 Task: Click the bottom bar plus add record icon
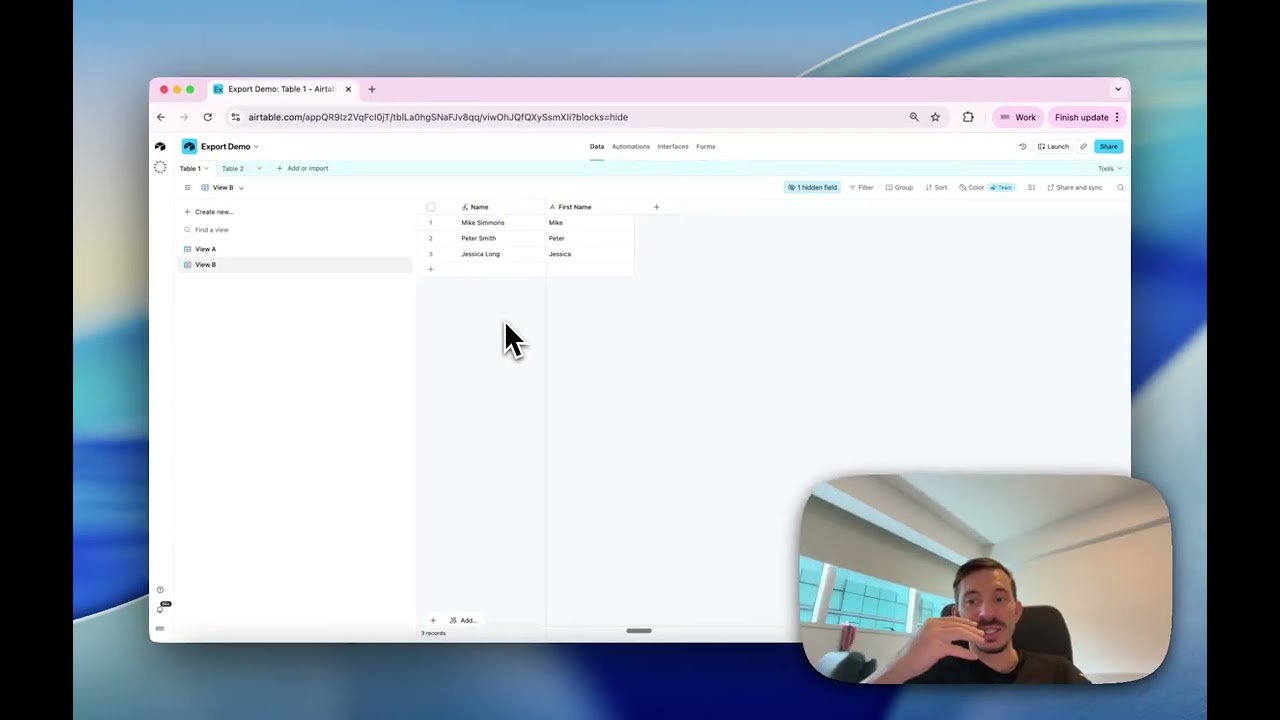pyautogui.click(x=433, y=620)
